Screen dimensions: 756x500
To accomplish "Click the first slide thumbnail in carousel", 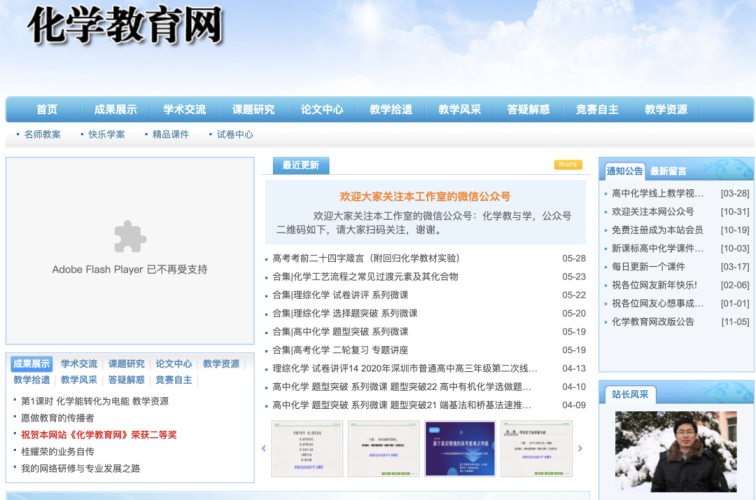I will (307, 448).
